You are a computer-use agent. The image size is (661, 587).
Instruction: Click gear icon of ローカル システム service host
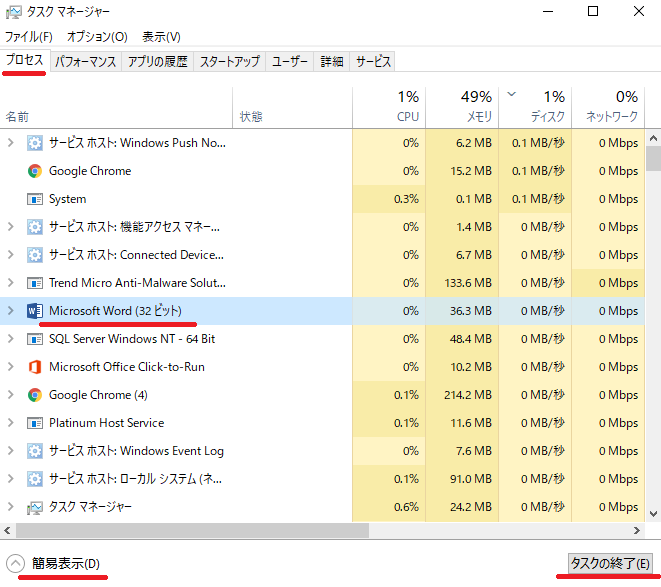(x=35, y=479)
